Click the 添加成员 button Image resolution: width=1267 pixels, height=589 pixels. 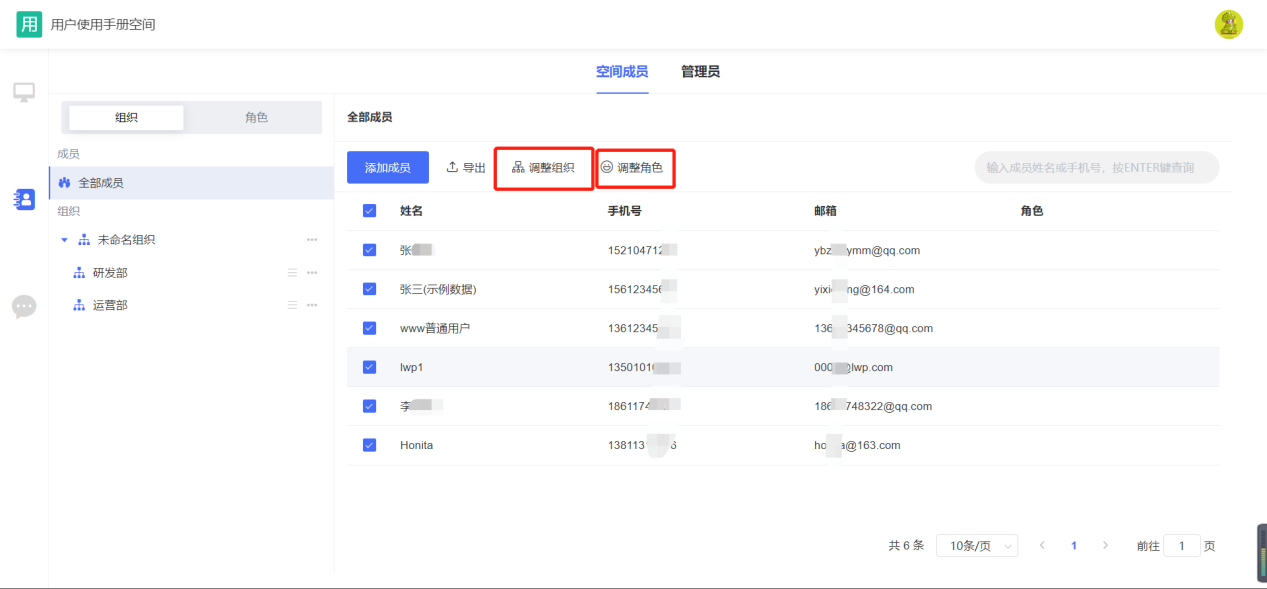pyautogui.click(x=388, y=168)
